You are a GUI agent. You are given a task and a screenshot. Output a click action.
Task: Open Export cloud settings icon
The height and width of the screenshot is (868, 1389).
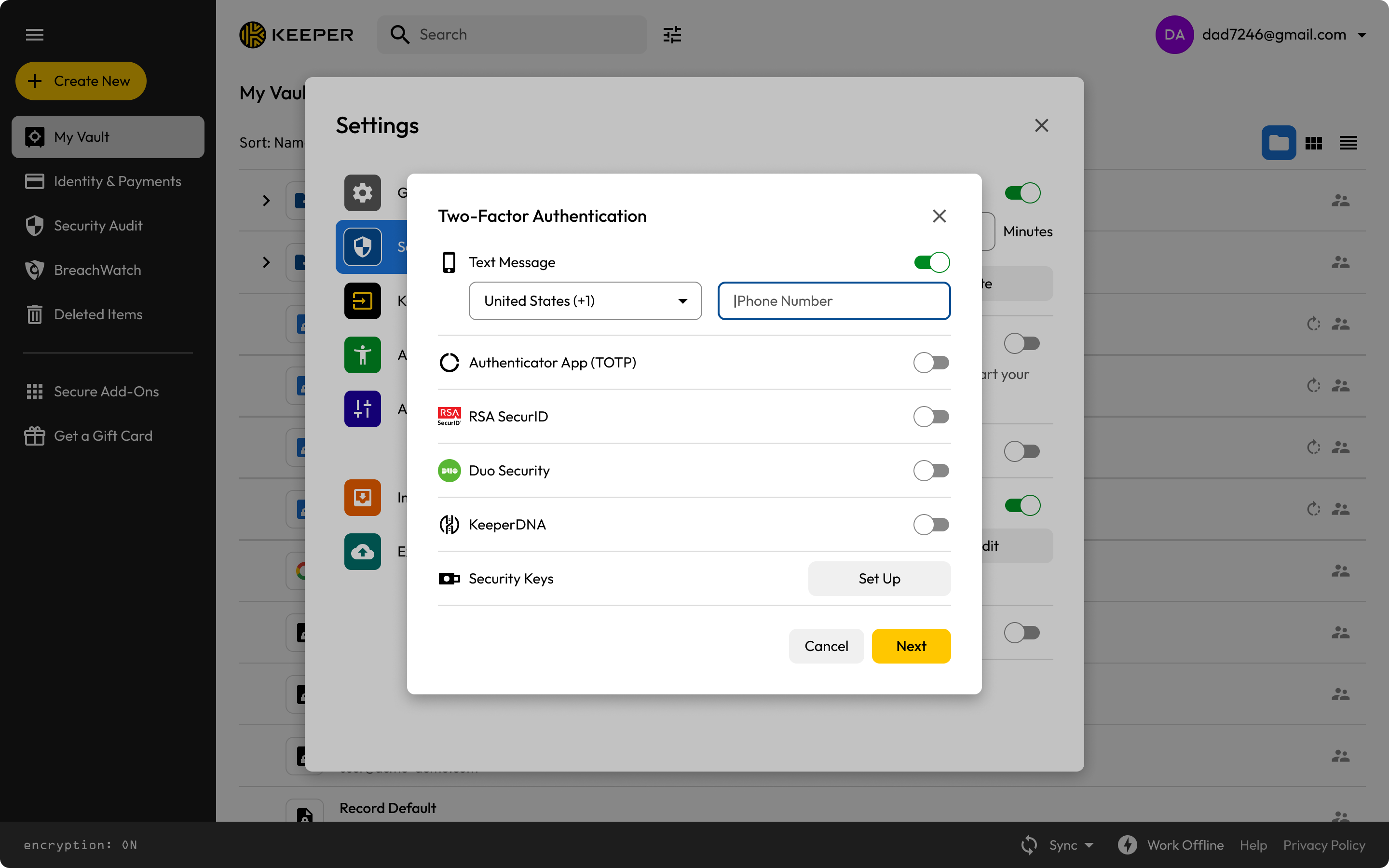pos(362,551)
